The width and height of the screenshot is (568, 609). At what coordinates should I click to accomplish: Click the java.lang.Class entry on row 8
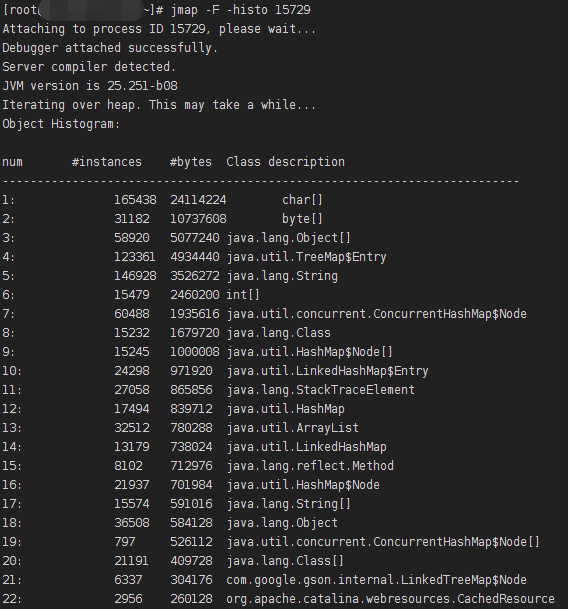click(x=279, y=333)
